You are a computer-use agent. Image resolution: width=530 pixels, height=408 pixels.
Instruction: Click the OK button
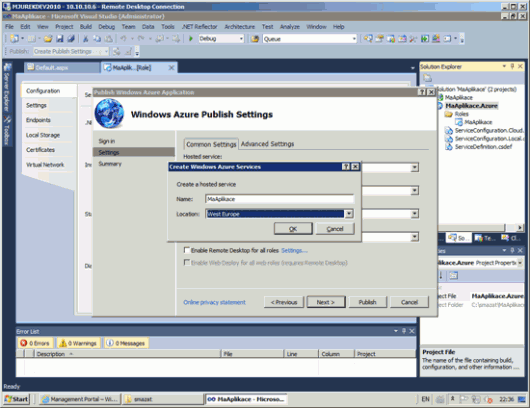coord(293,229)
